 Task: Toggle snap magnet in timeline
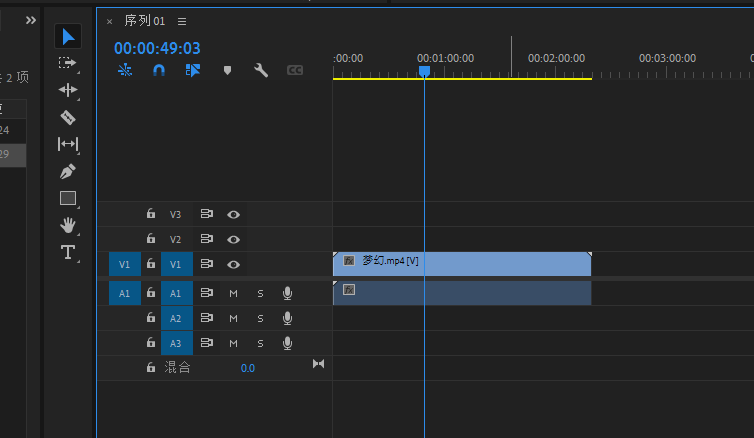pos(158,70)
